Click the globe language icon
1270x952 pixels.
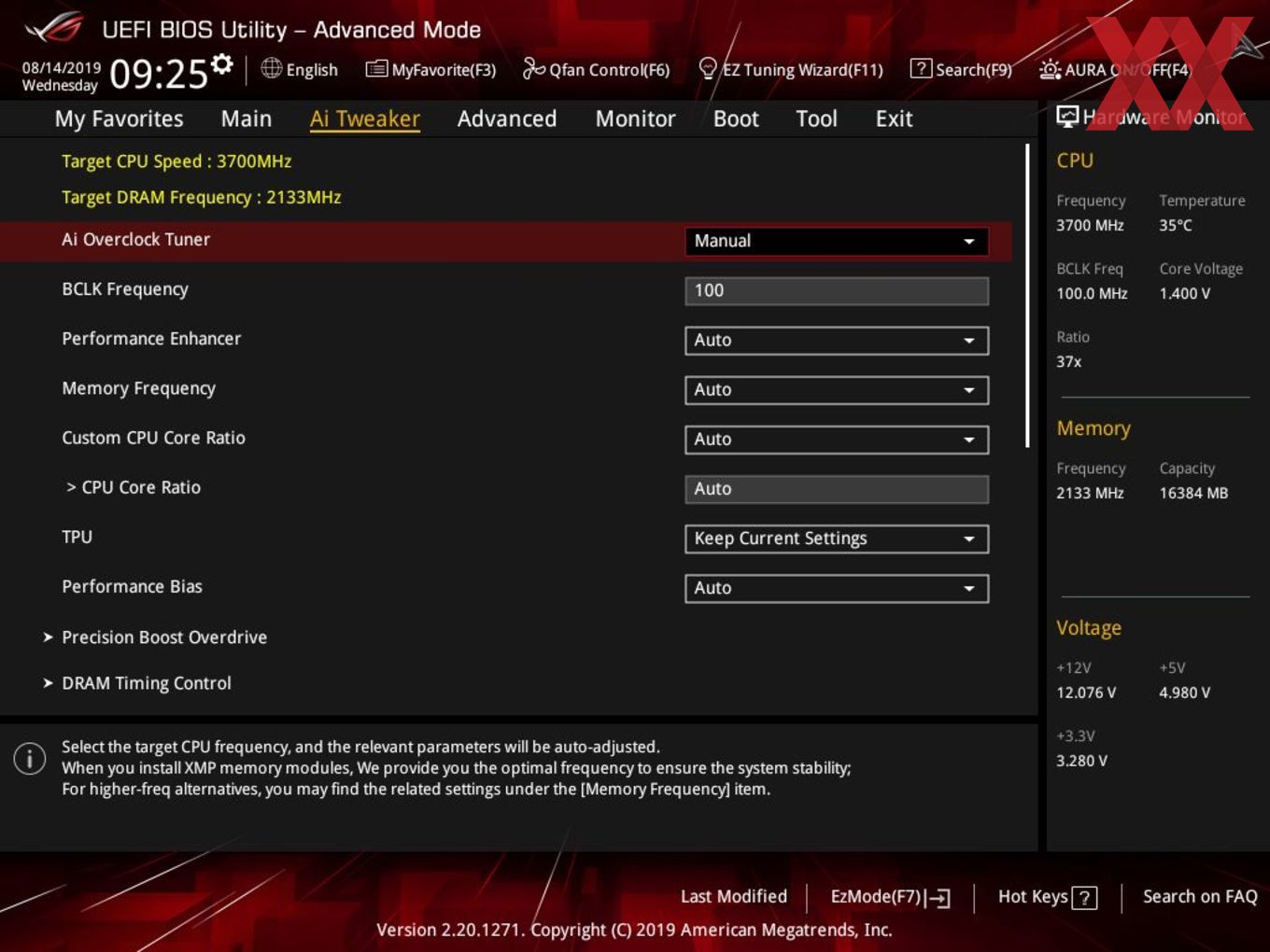(x=271, y=68)
